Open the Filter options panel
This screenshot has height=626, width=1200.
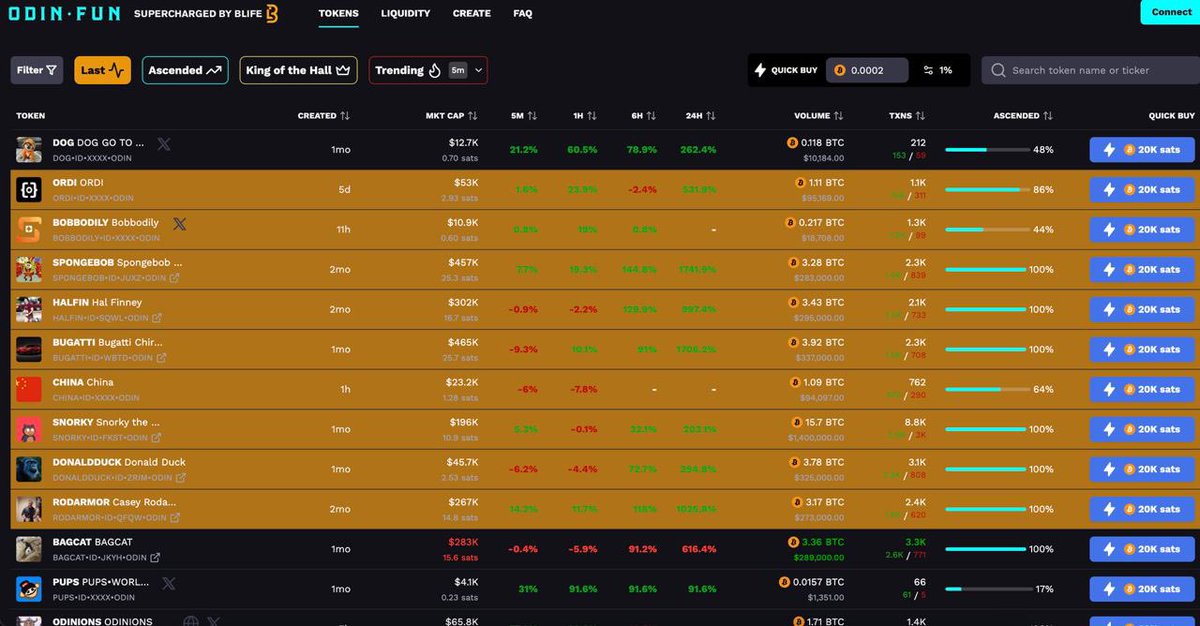coord(37,70)
